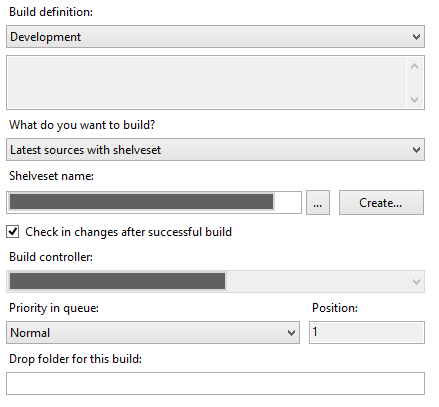Image resolution: width=439 pixels, height=407 pixels.
Task: Uncheck "Check in changes after successful build" checkbox
Action: coord(13,231)
